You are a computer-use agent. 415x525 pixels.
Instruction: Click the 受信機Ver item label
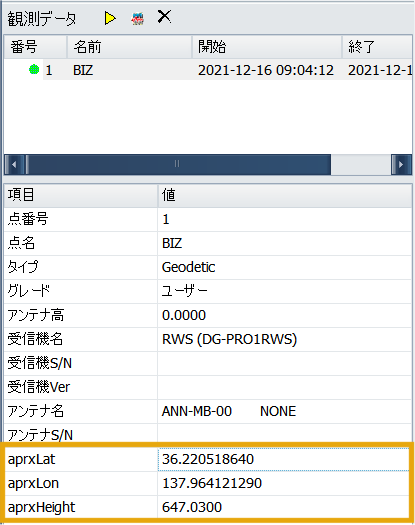[39, 387]
